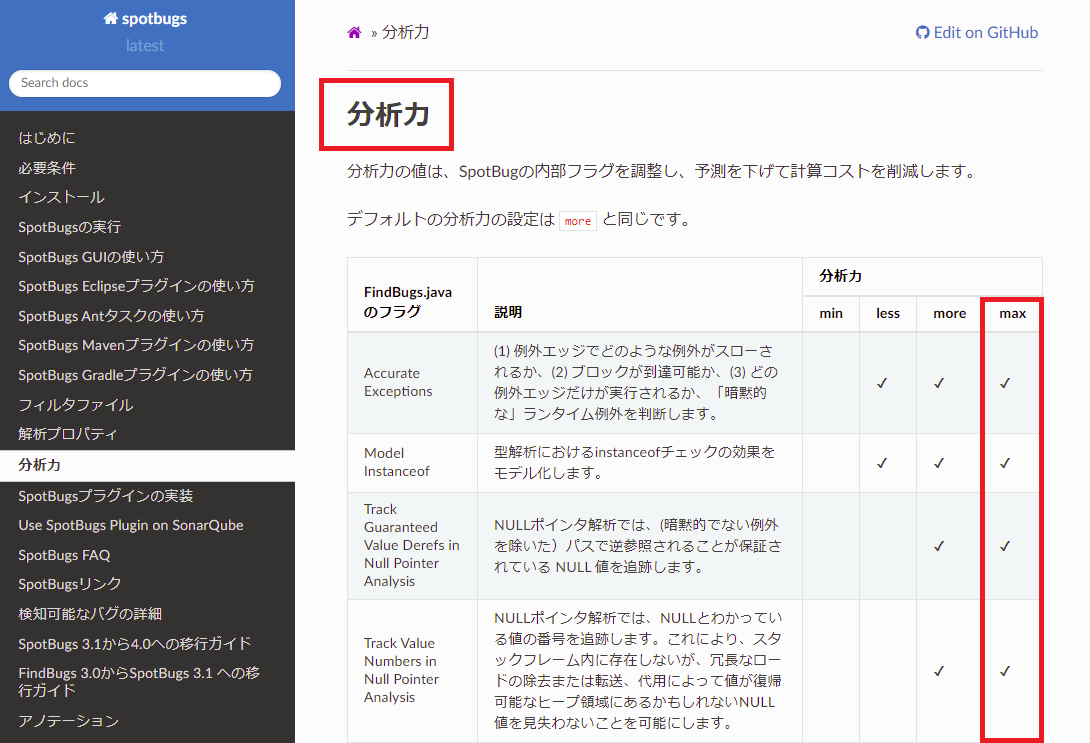Open SpotBugsの実行 in the sidebar
The height and width of the screenshot is (743, 1090).
click(70, 227)
